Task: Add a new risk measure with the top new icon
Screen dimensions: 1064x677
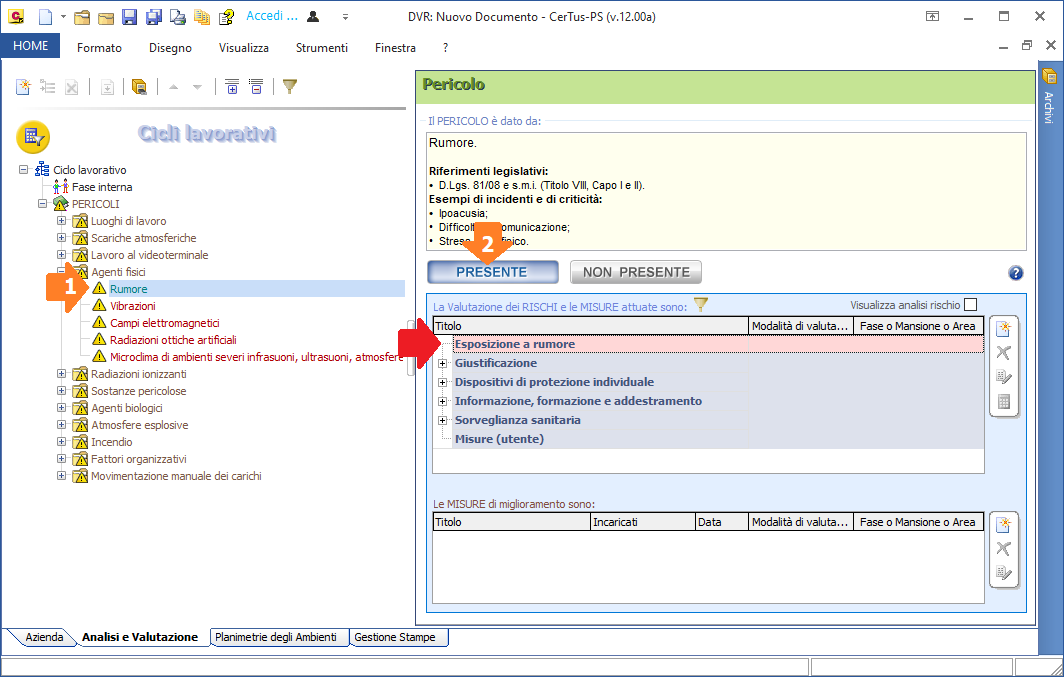Action: (1004, 329)
